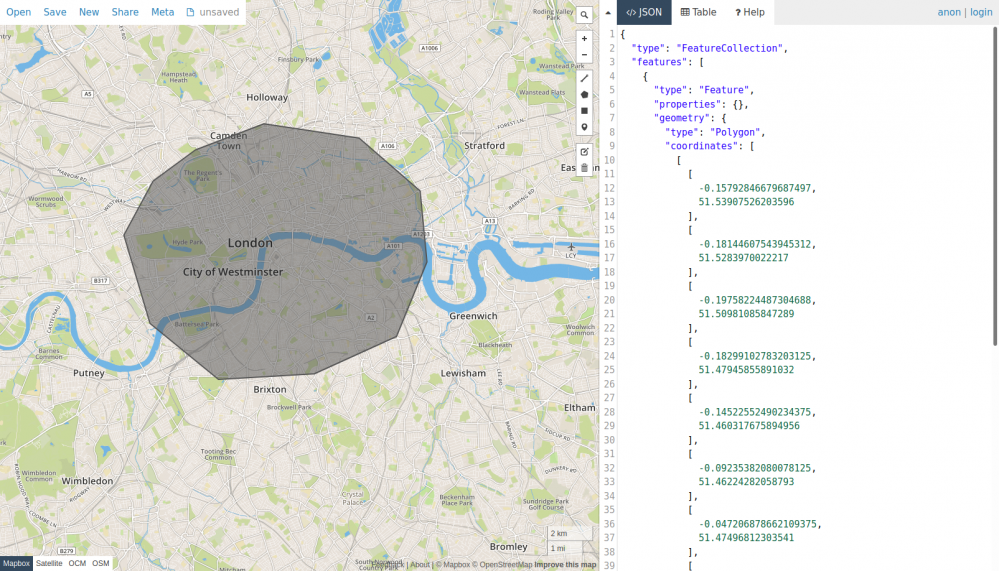Screen dimensions: 999x571
Task: Click the "Polygon" type value
Action: [x=735, y=133]
